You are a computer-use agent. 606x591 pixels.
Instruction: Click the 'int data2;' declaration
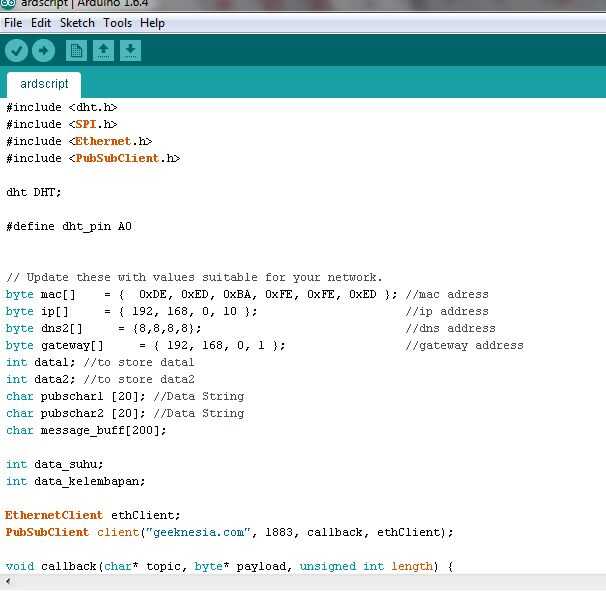point(41,380)
